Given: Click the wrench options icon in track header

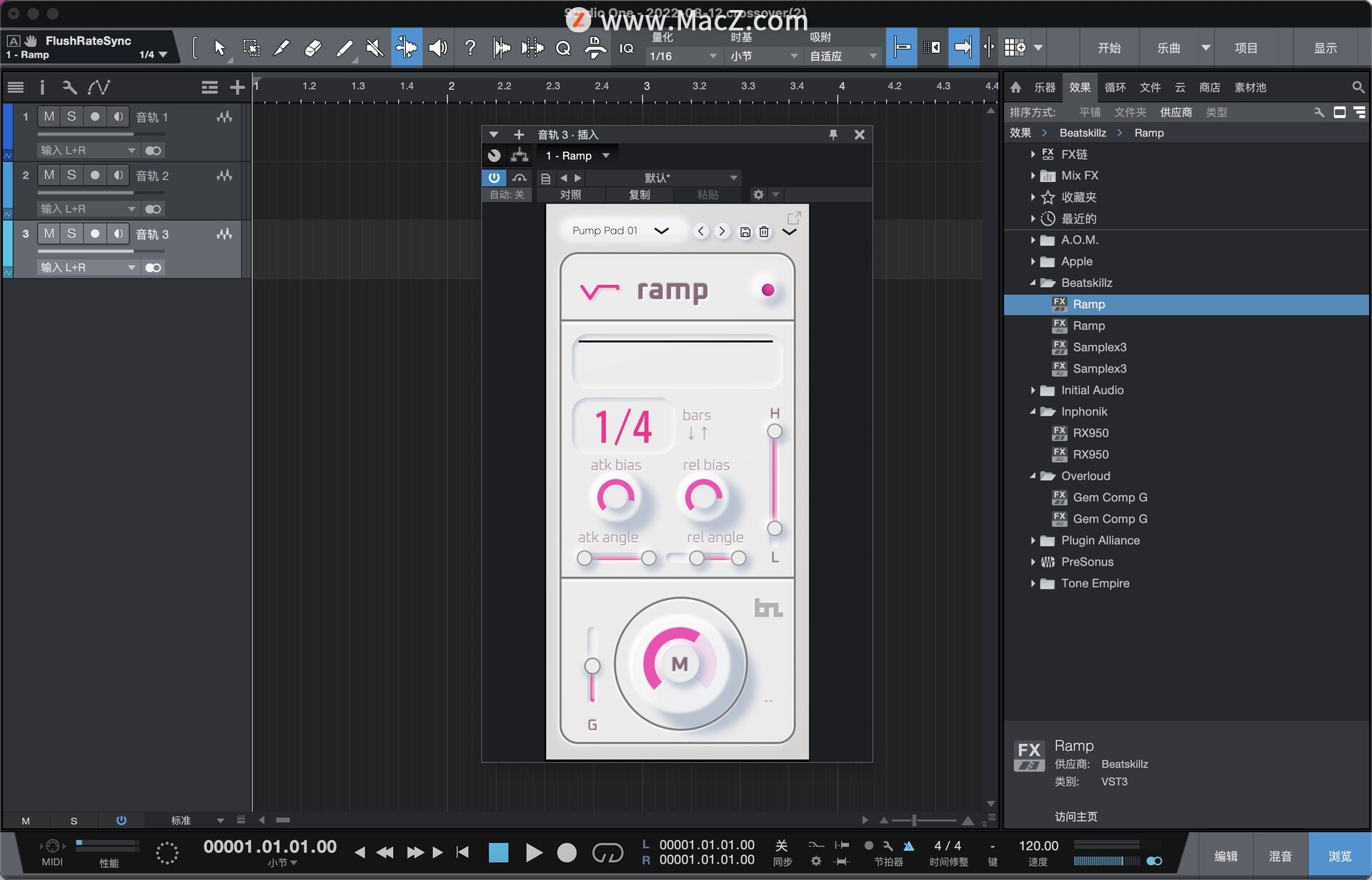Looking at the screenshot, I should pos(69,87).
